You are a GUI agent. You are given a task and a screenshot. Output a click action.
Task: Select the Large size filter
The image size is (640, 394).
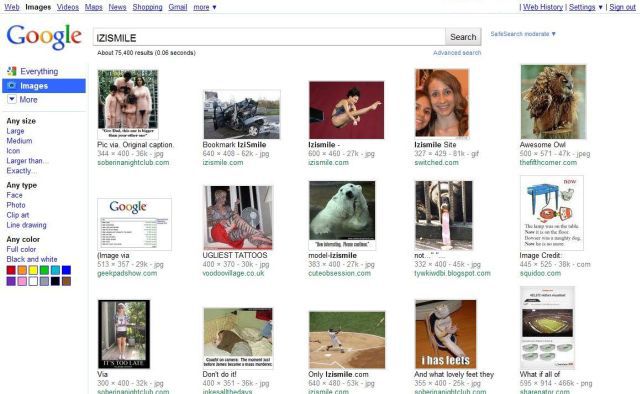point(15,131)
